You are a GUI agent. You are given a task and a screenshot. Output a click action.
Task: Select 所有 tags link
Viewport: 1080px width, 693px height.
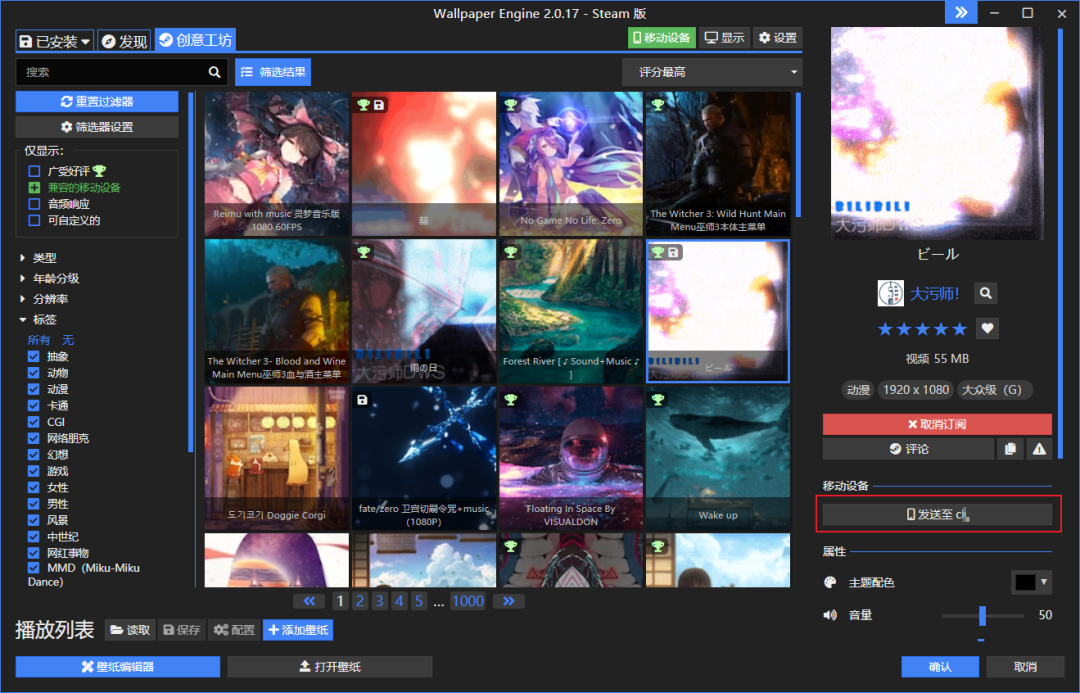tap(39, 340)
